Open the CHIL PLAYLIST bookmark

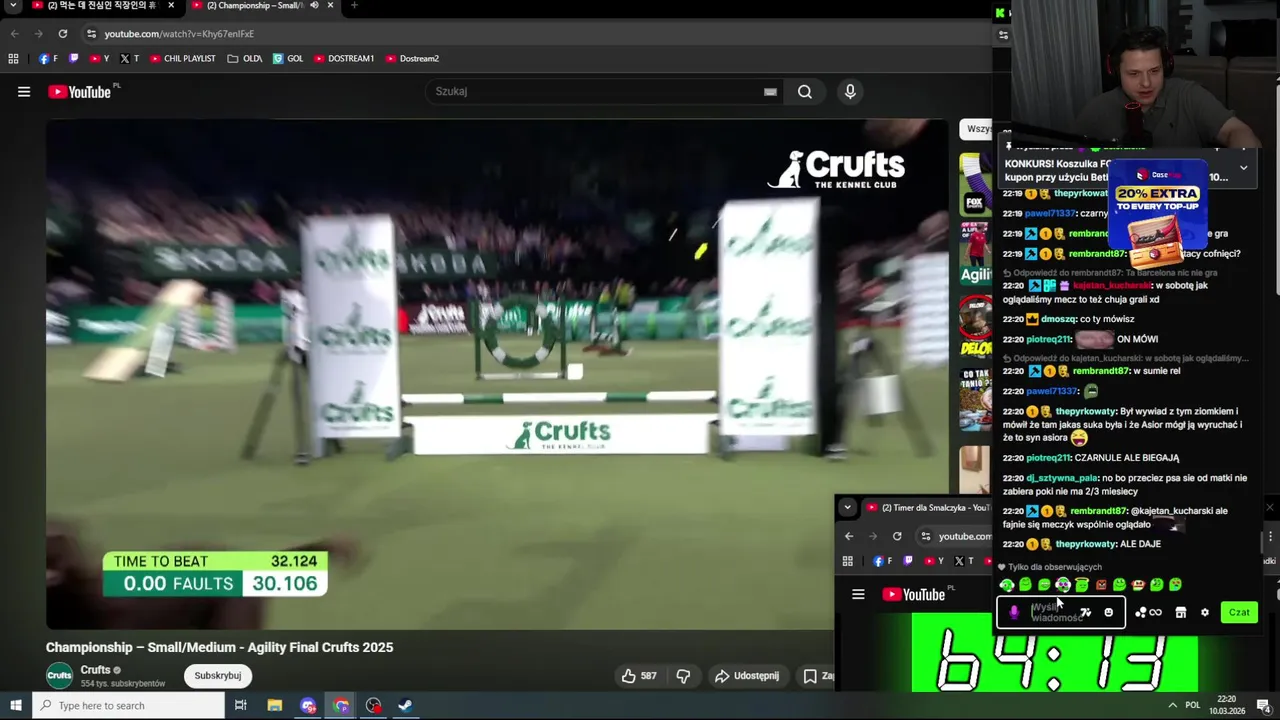(183, 59)
